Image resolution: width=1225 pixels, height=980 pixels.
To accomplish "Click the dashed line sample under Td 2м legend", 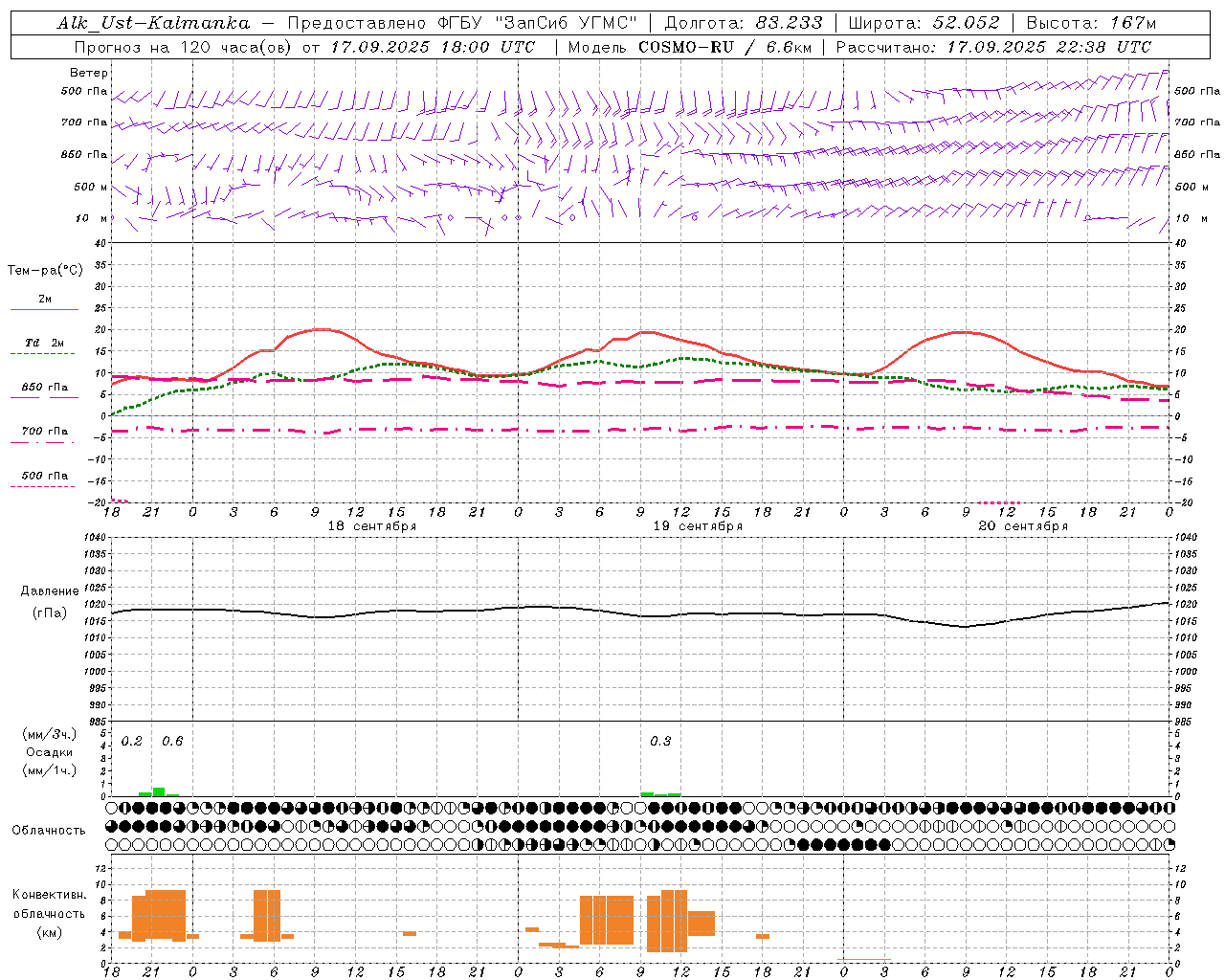I will click(43, 354).
